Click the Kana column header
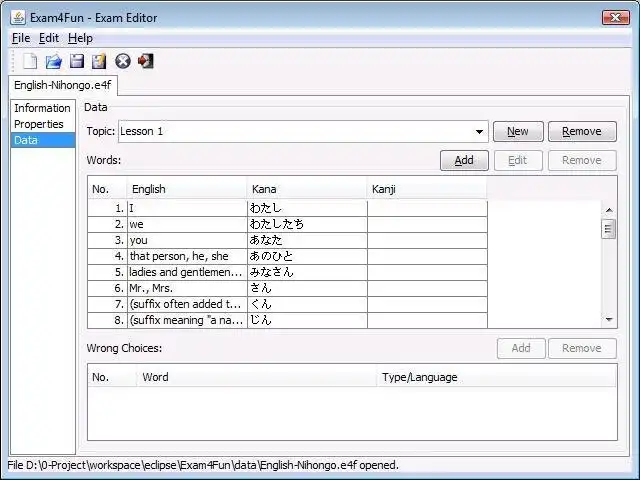 [x=307, y=189]
